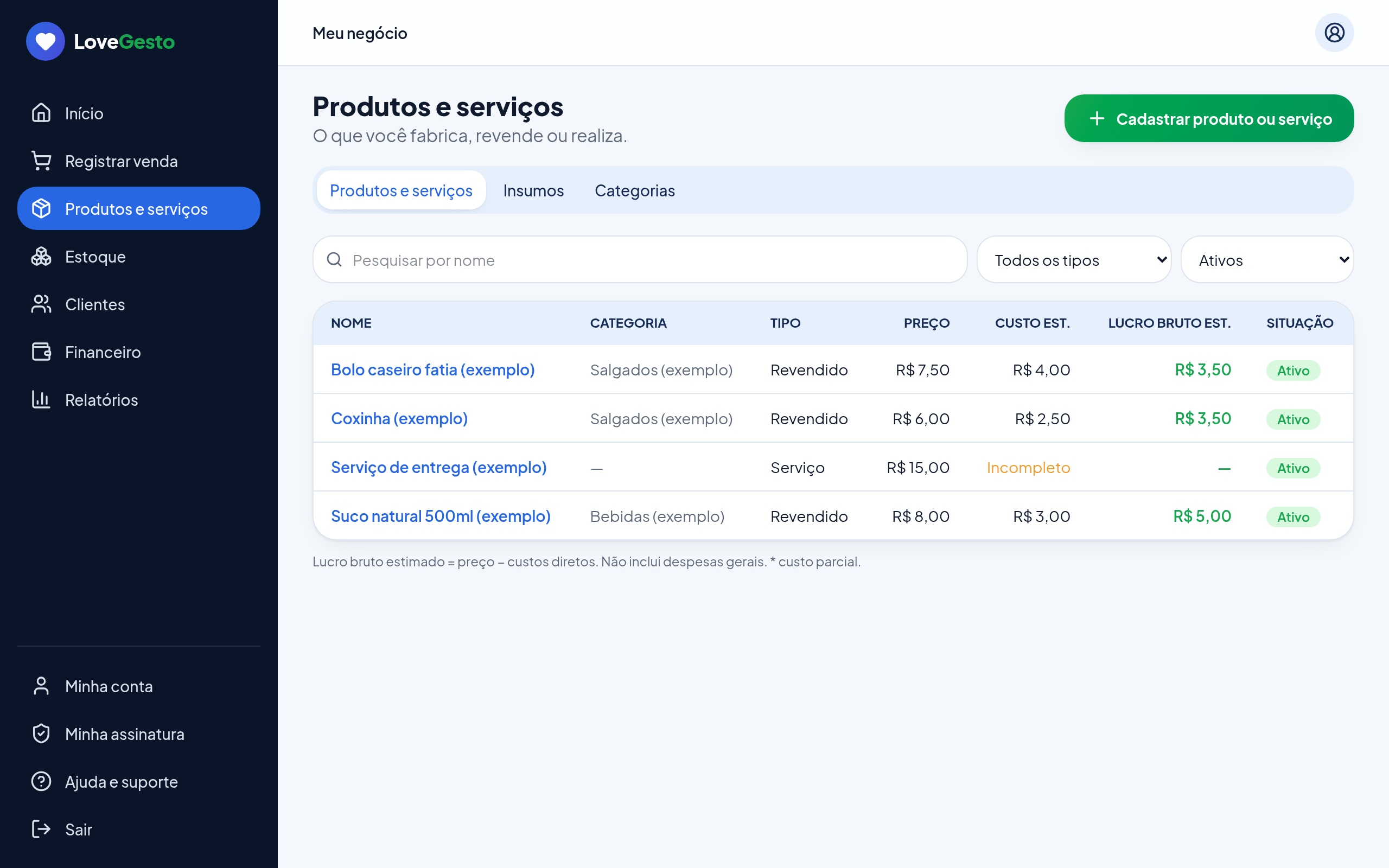This screenshot has width=1389, height=868.
Task: Click the Ativo badge in the Suco natural row
Action: click(1292, 516)
